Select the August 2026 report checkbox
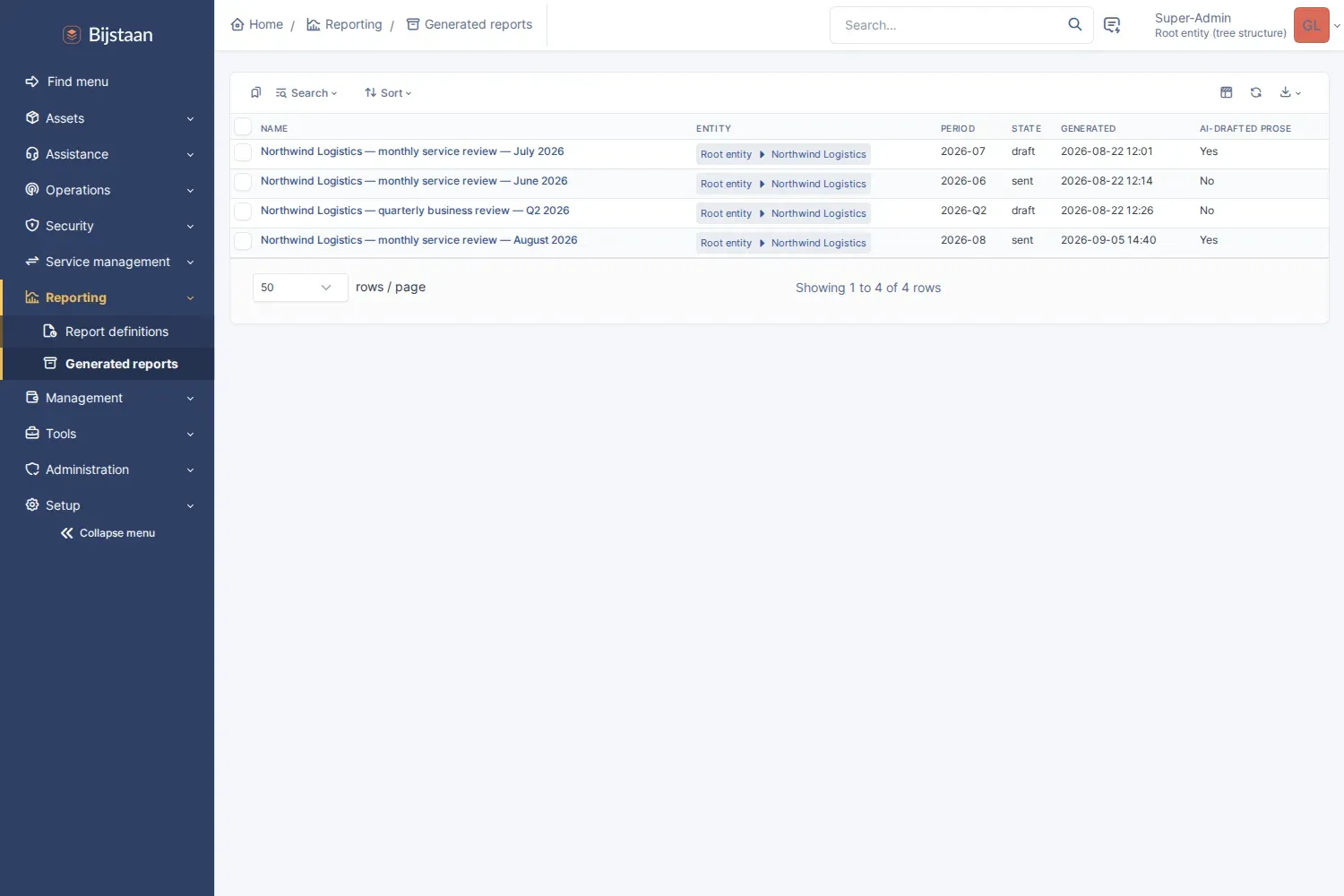 [243, 241]
